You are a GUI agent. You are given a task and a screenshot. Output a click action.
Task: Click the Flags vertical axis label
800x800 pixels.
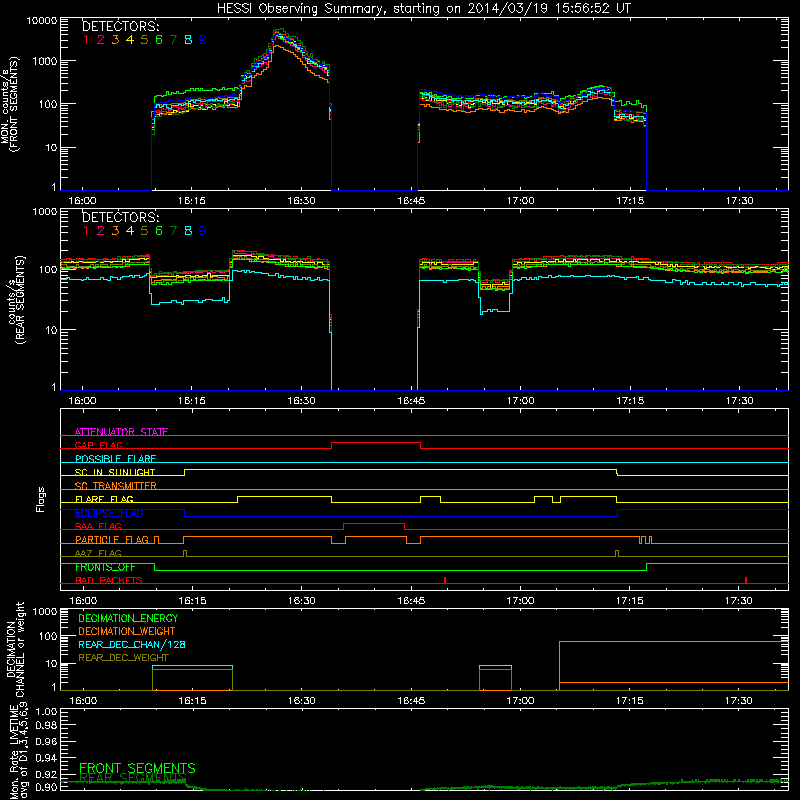(41, 499)
